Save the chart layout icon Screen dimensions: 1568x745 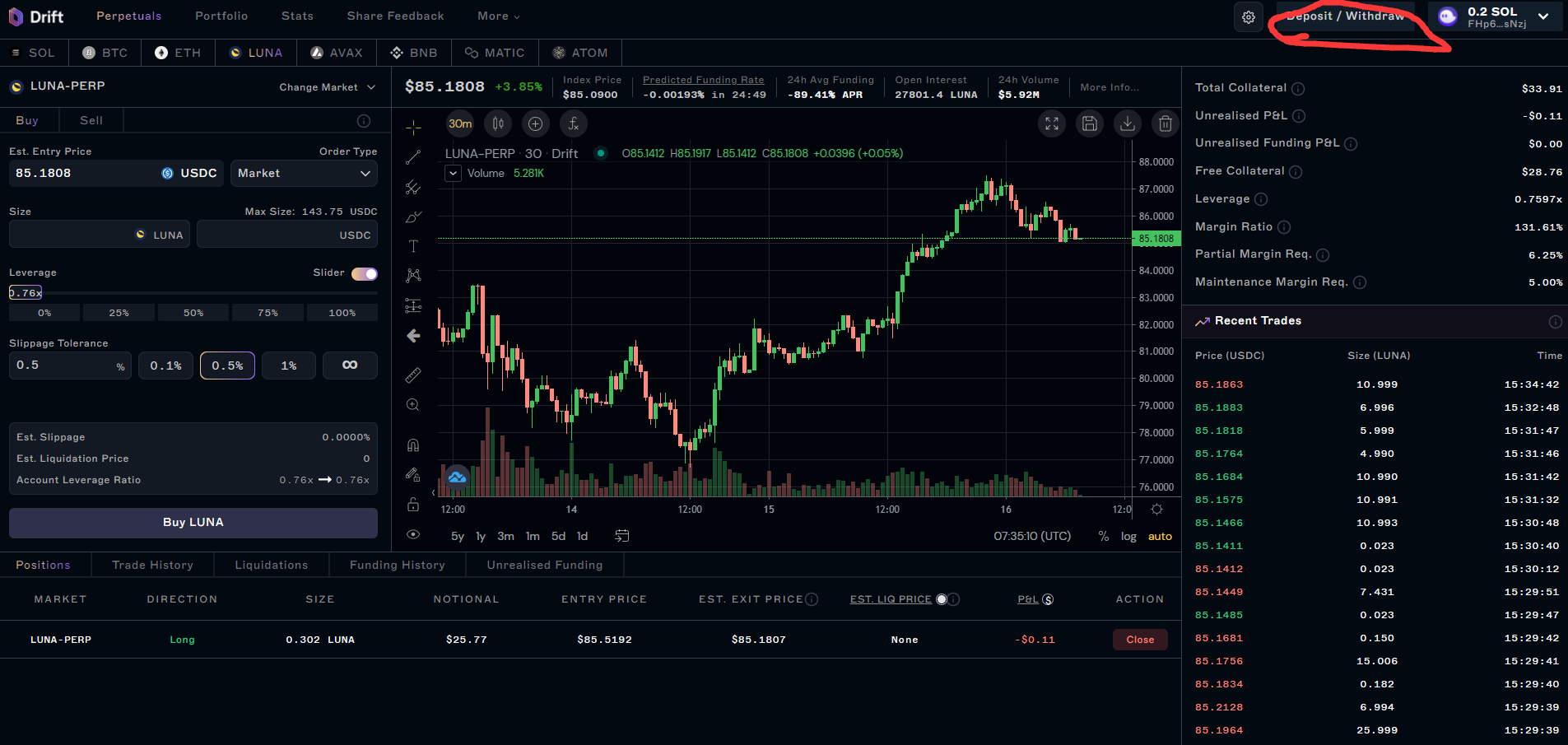coord(1090,123)
